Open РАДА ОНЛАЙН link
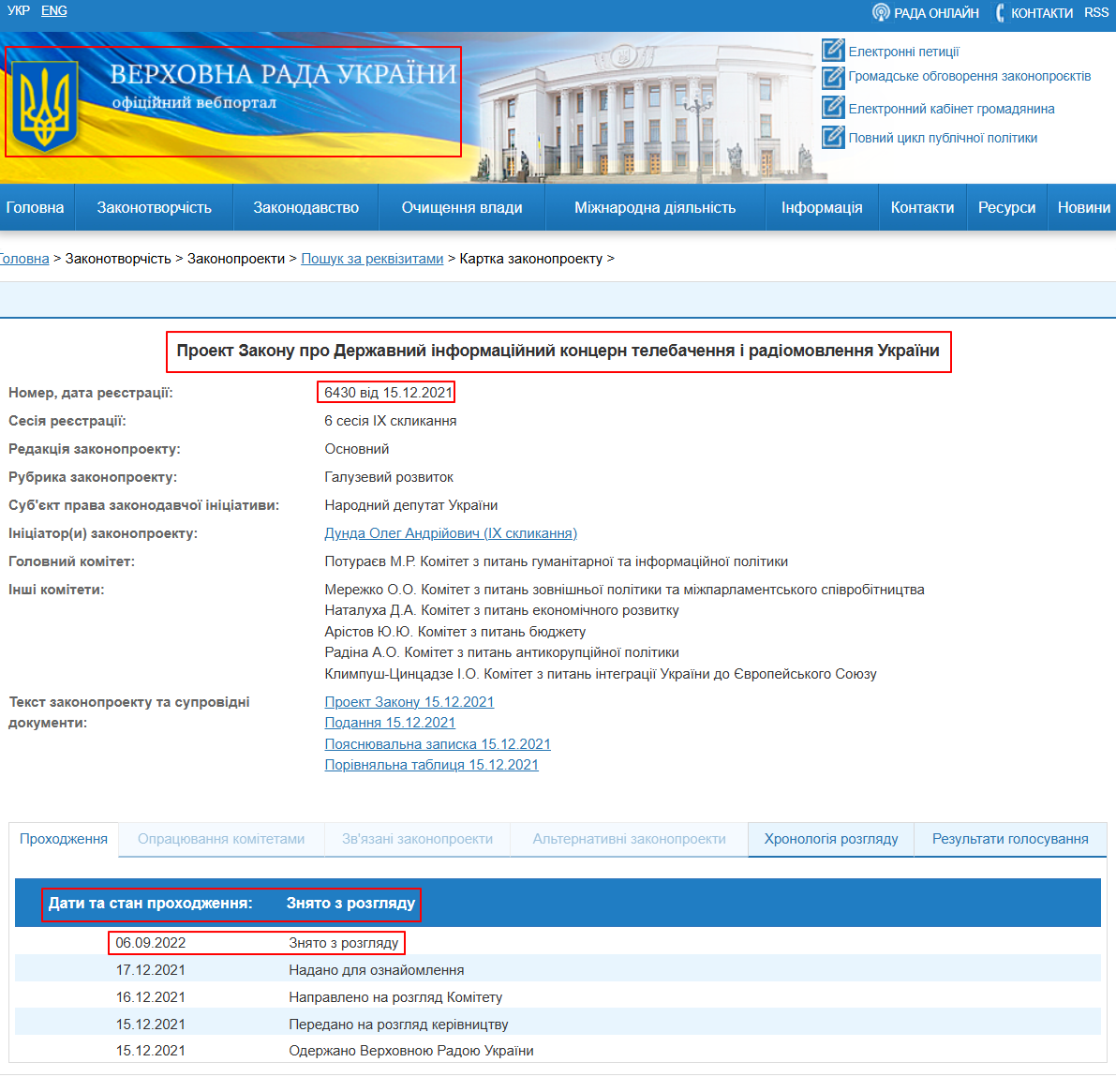This screenshot has width=1116, height=1092. tap(936, 13)
